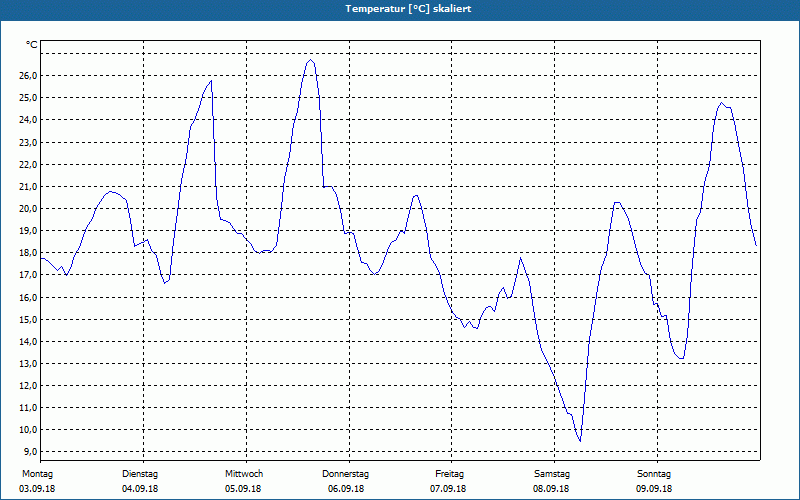Select the Donnerstag day label
Viewport: 800px width, 500px height.
click(x=345, y=474)
